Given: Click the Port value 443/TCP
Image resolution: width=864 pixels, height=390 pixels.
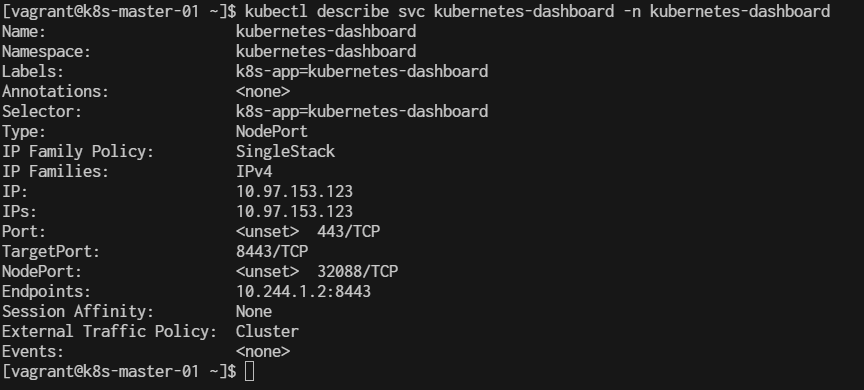Looking at the screenshot, I should 348,231.
